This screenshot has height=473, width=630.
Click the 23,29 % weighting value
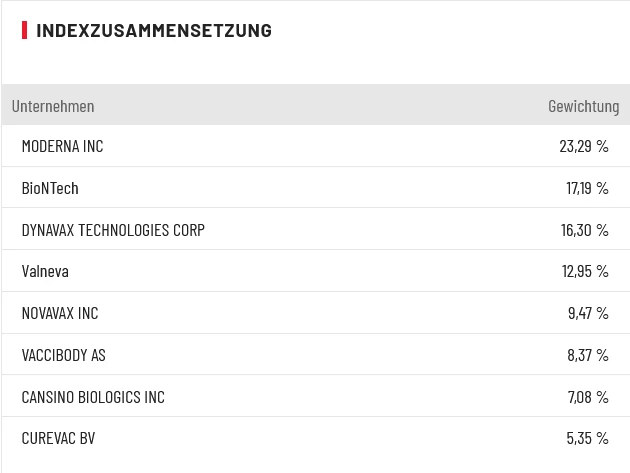pyautogui.click(x=584, y=146)
